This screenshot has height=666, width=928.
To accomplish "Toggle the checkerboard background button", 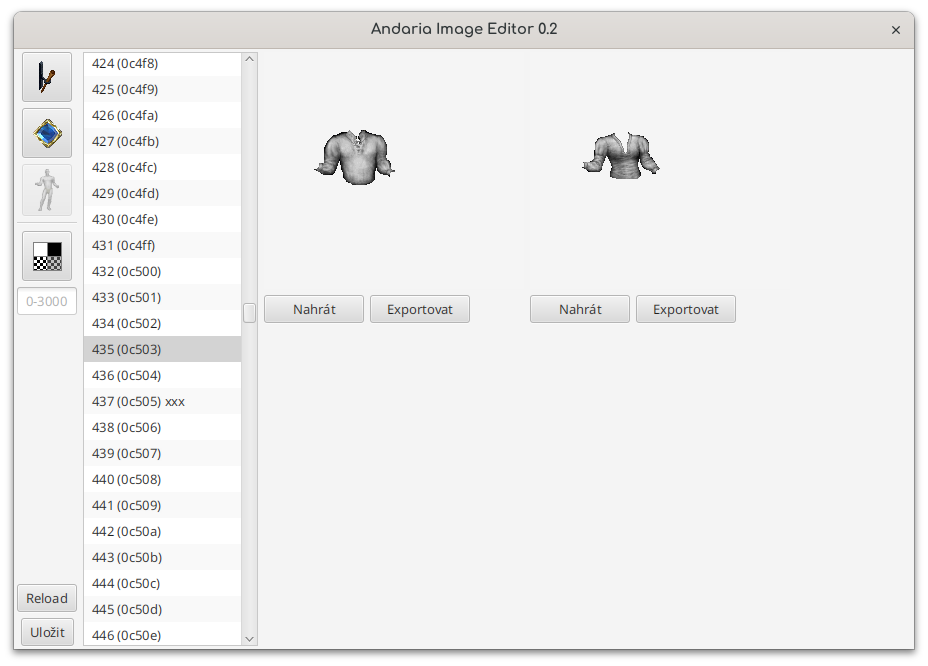I will (47, 256).
